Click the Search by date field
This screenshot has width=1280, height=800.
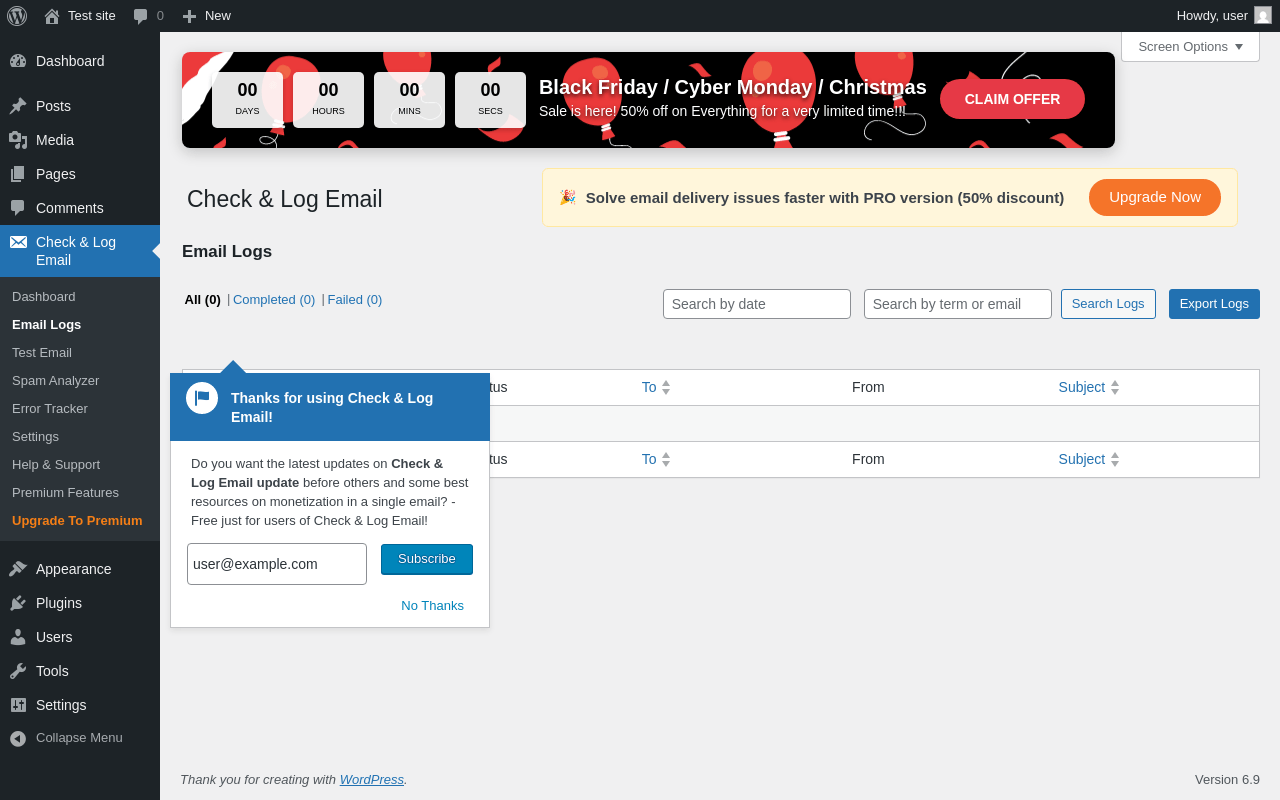(757, 304)
